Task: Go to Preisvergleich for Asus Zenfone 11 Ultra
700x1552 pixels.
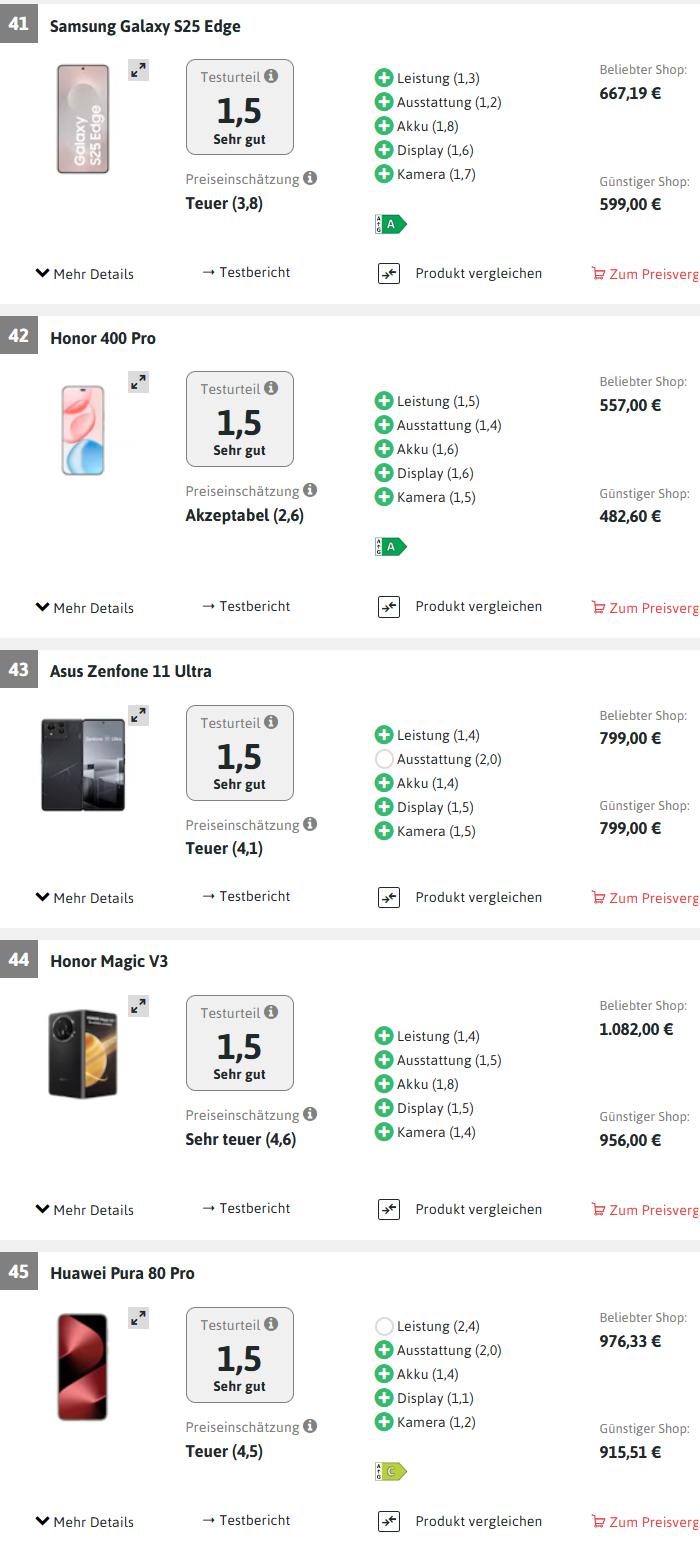Action: point(645,898)
